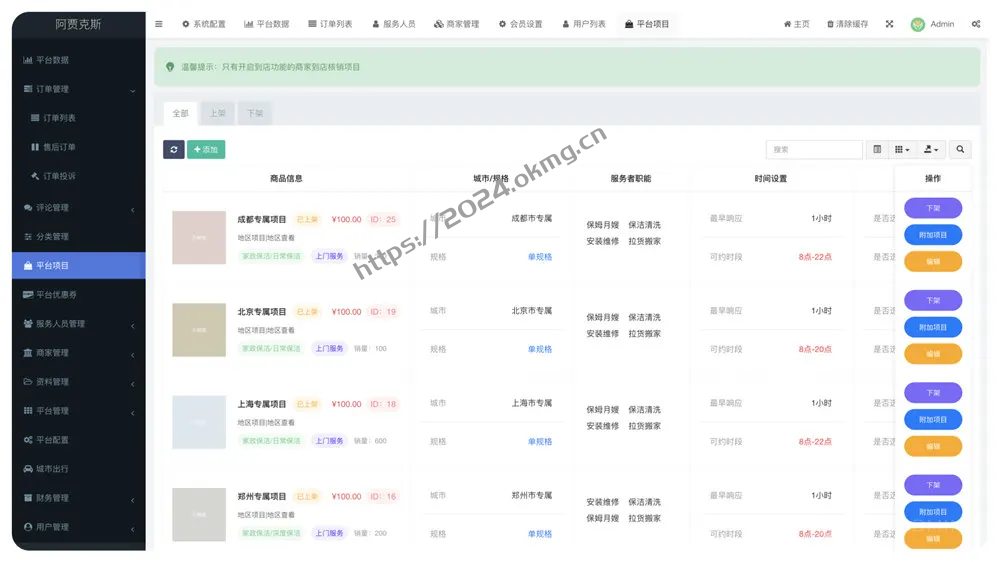Screen dimensions: 1000x562
Task: Open 用户列表 top menu
Action: tap(584, 24)
